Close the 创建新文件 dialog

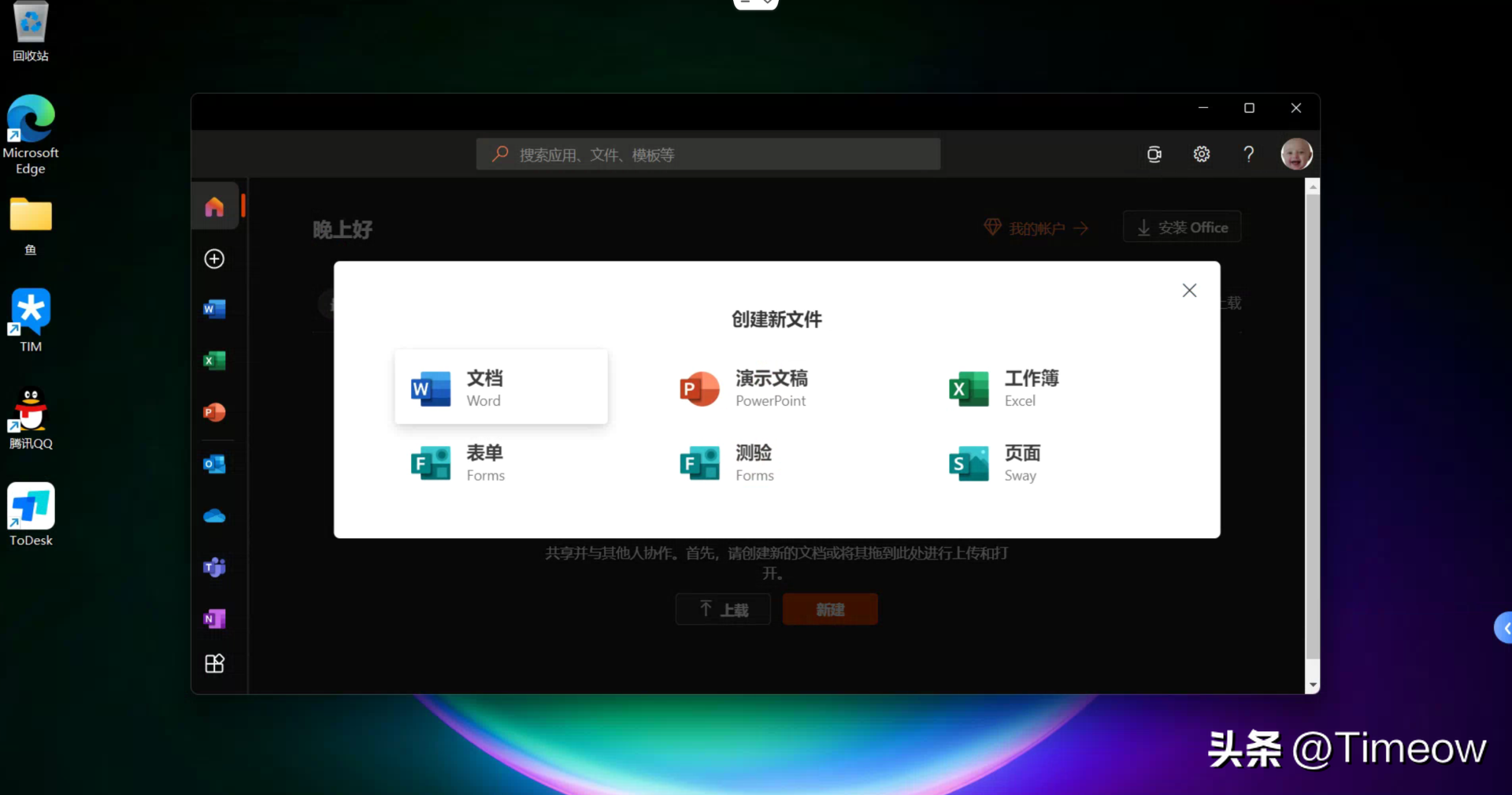click(1189, 291)
